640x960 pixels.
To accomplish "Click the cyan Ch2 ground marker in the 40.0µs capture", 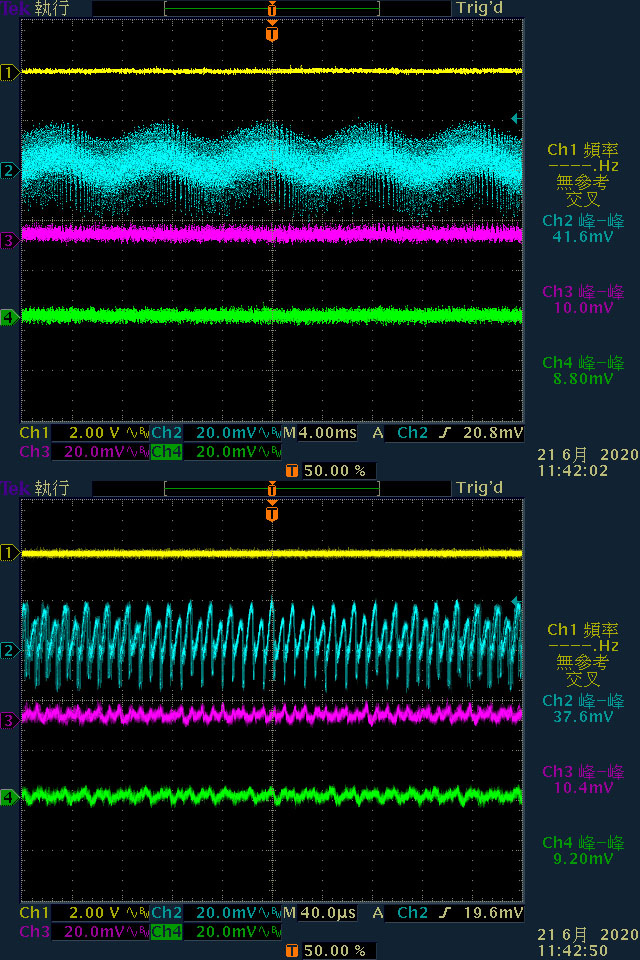I will coord(10,650).
